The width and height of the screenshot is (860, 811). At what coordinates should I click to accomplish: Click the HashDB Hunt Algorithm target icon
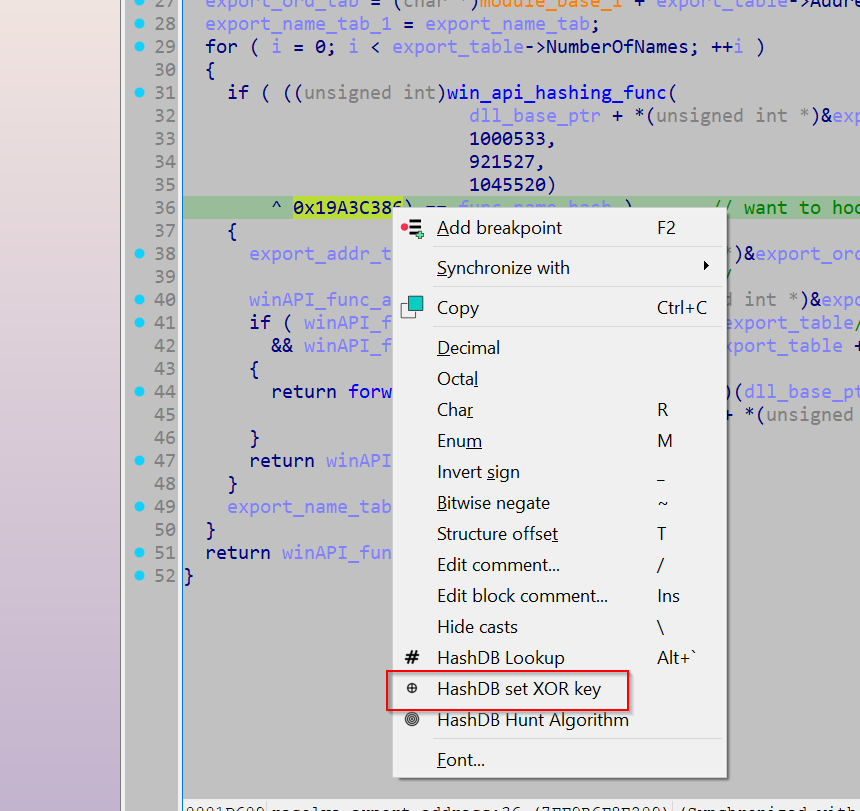(412, 720)
